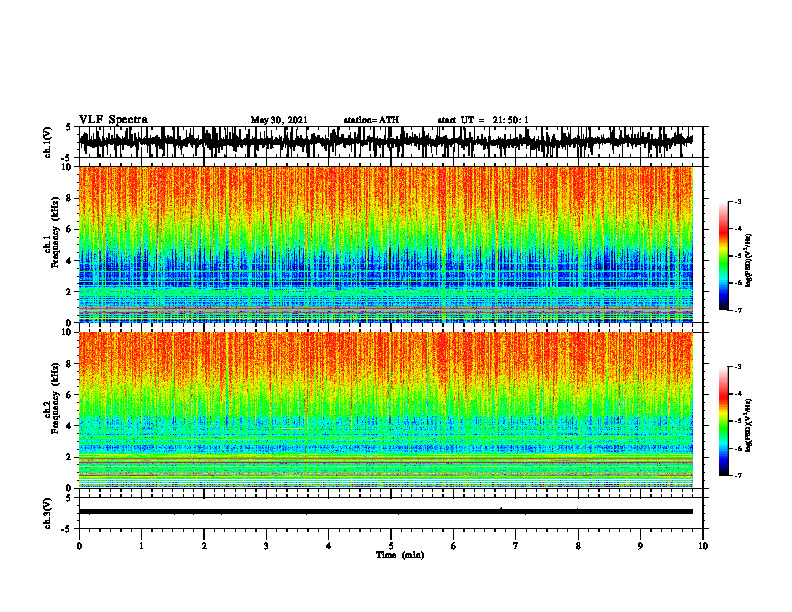
Task: Click the "ch.1(V)" axis label
Action: [48, 142]
